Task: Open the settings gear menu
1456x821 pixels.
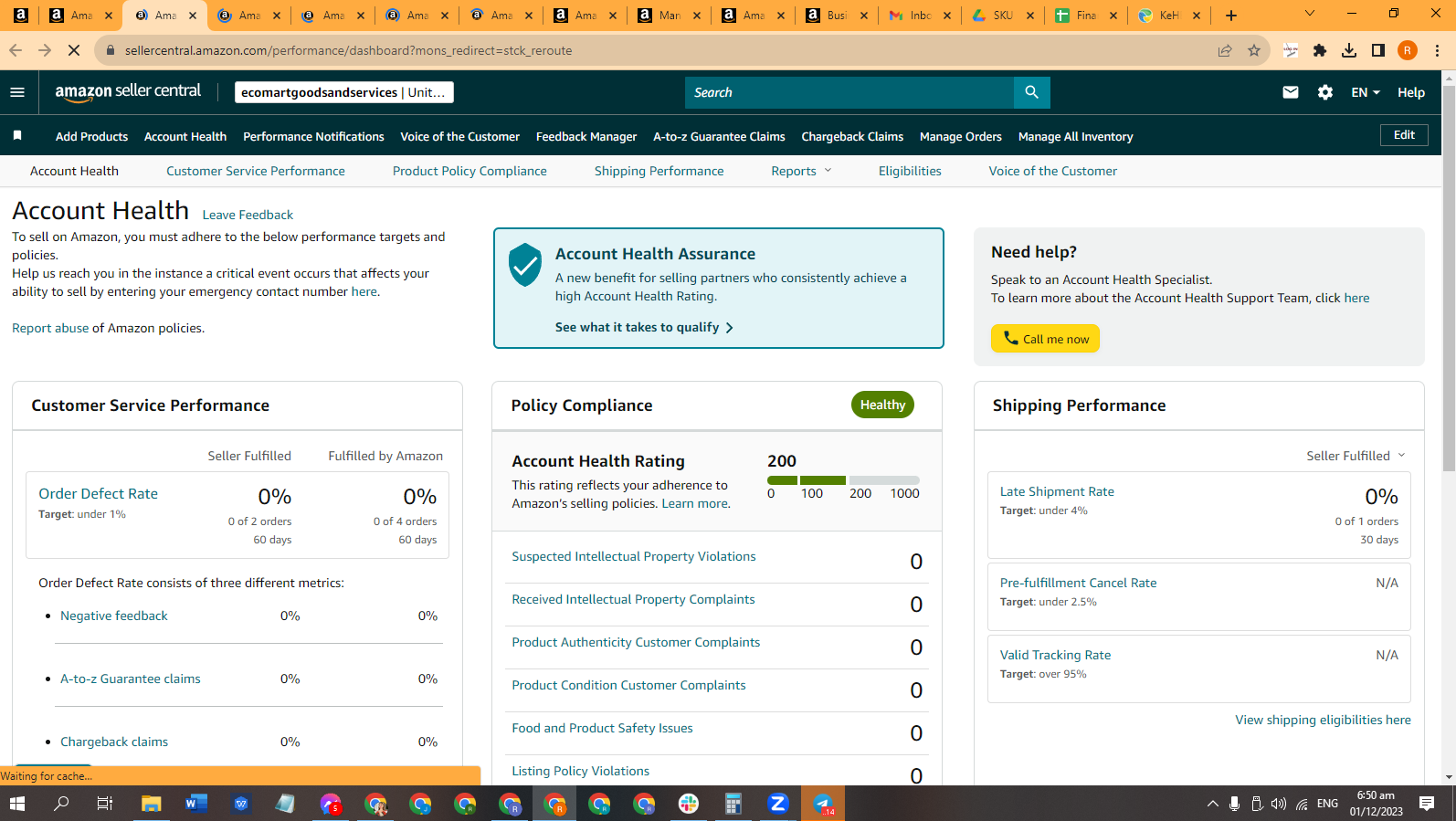Action: [x=1325, y=92]
